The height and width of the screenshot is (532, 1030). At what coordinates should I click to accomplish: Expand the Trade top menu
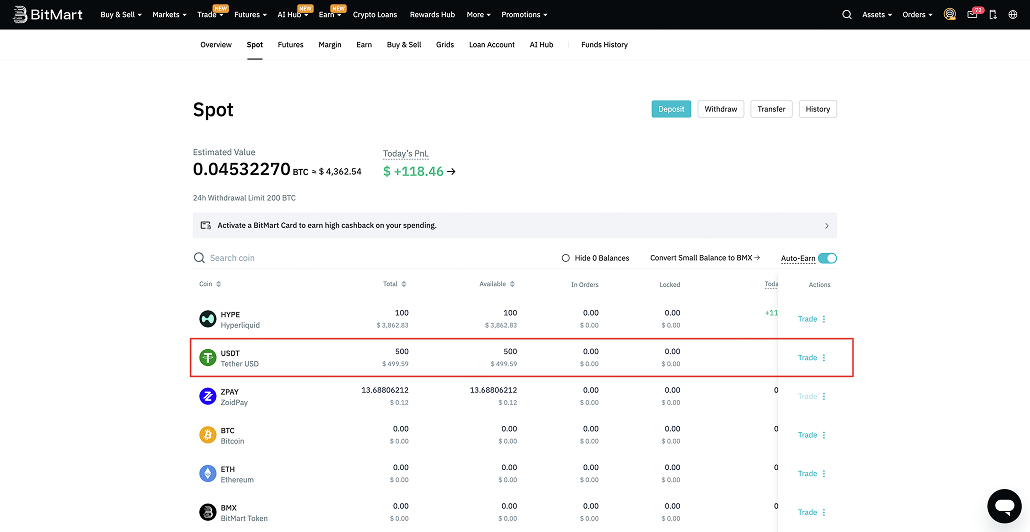(211, 14)
